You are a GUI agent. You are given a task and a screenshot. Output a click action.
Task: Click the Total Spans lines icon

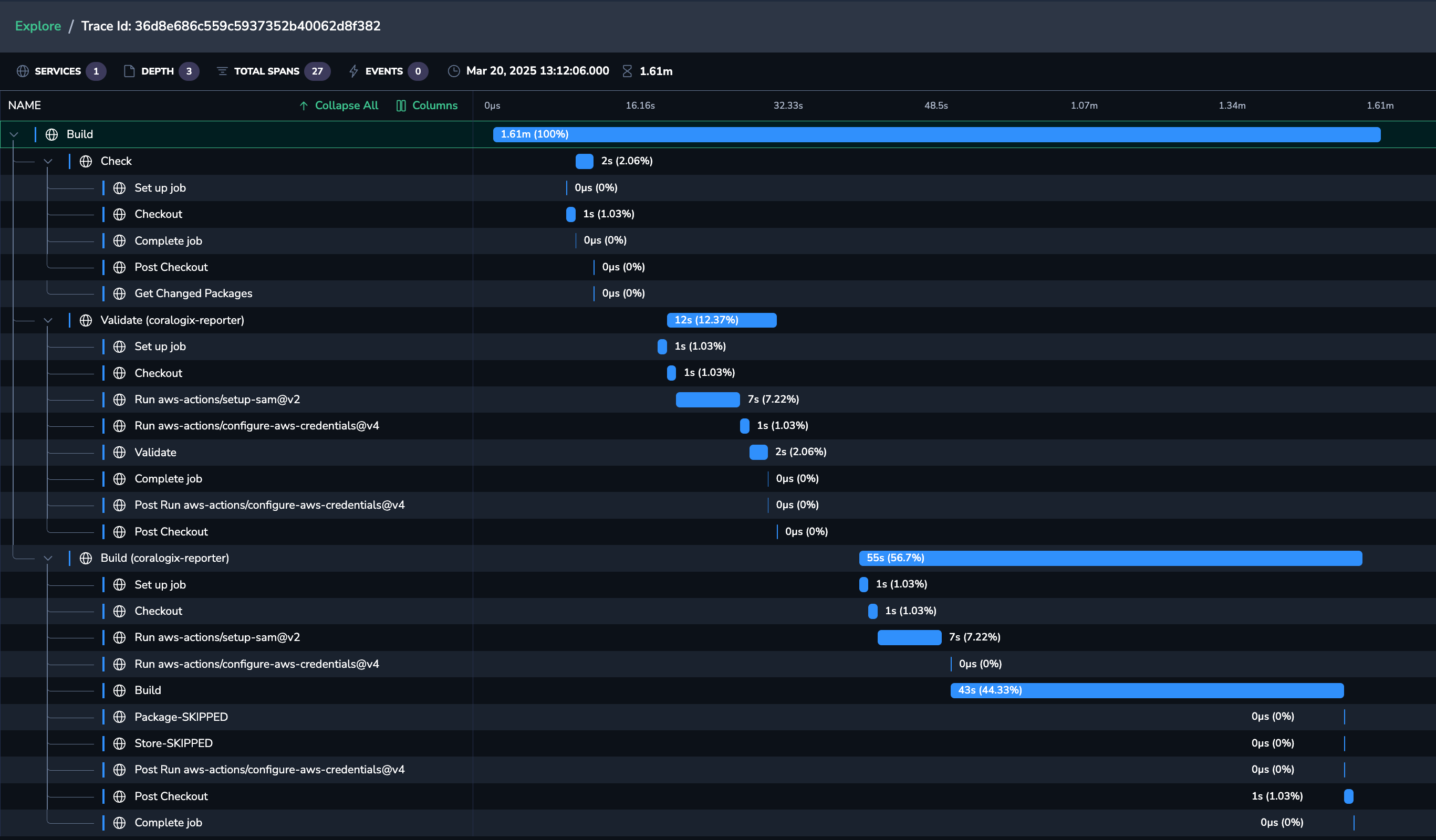[222, 71]
